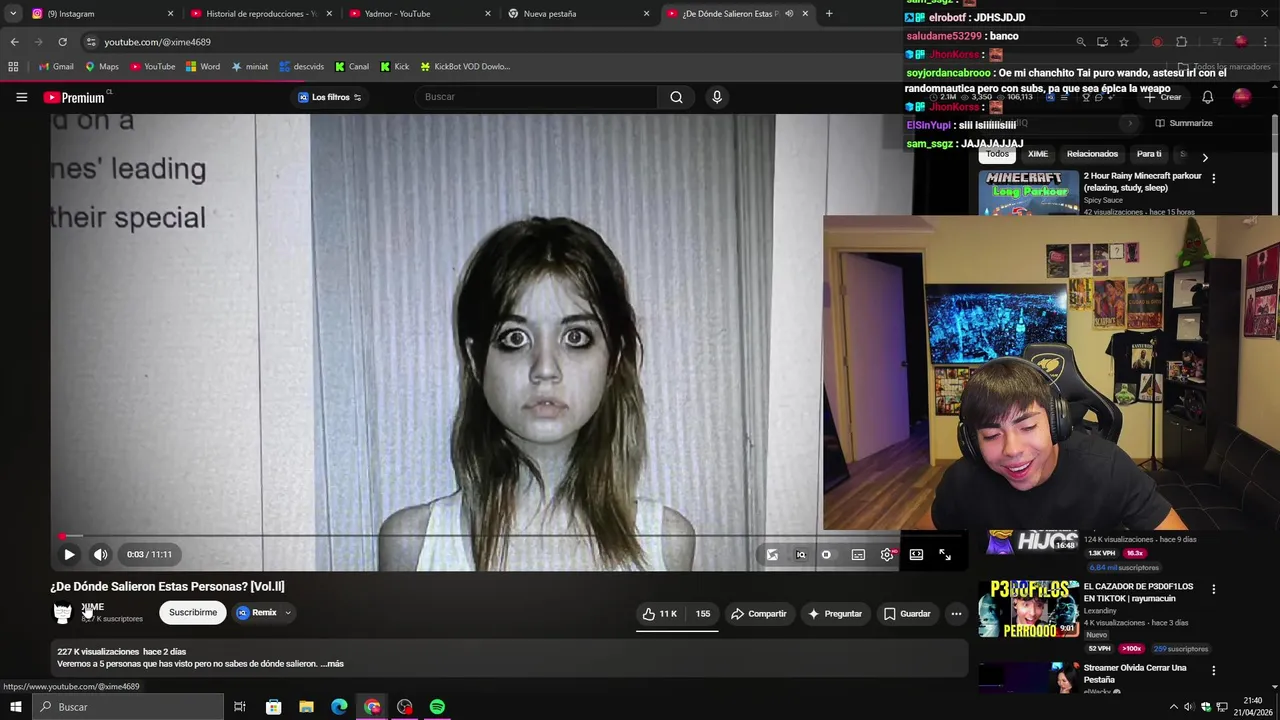Save video with Guardar
Viewport: 1280px width, 720px height.
click(x=907, y=614)
